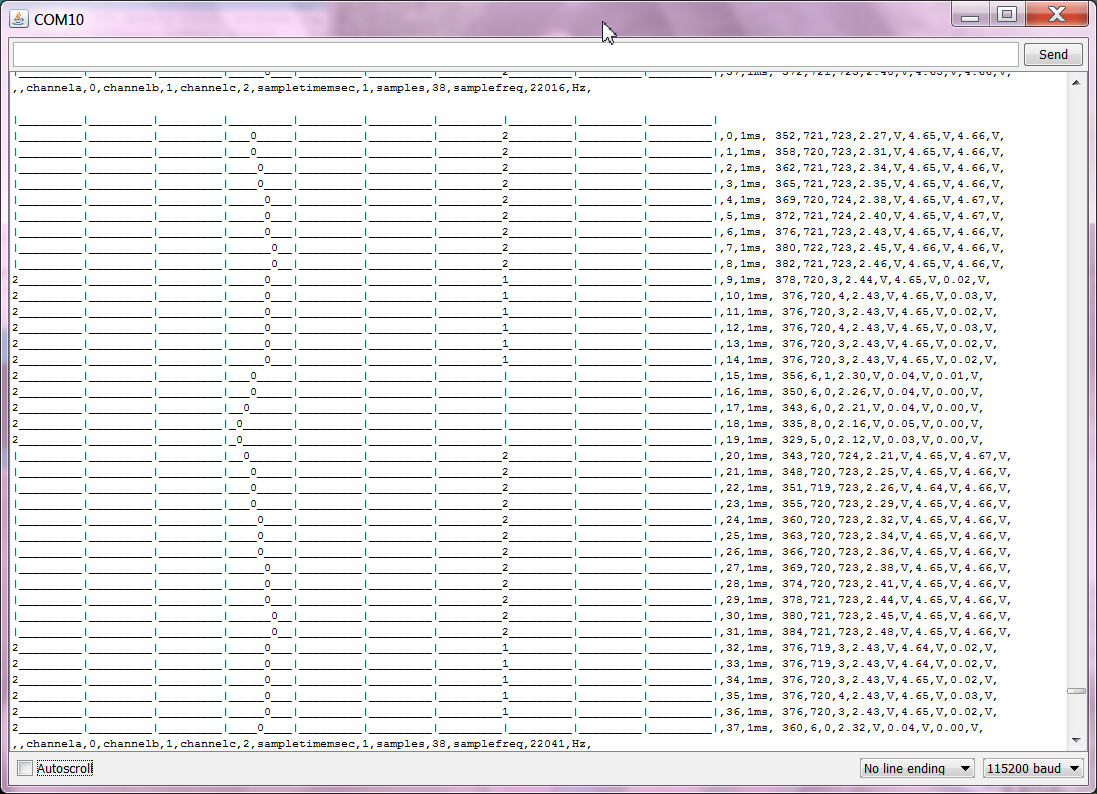The height and width of the screenshot is (794, 1097).
Task: Click the scrollbar down arrow
Action: [x=1076, y=740]
